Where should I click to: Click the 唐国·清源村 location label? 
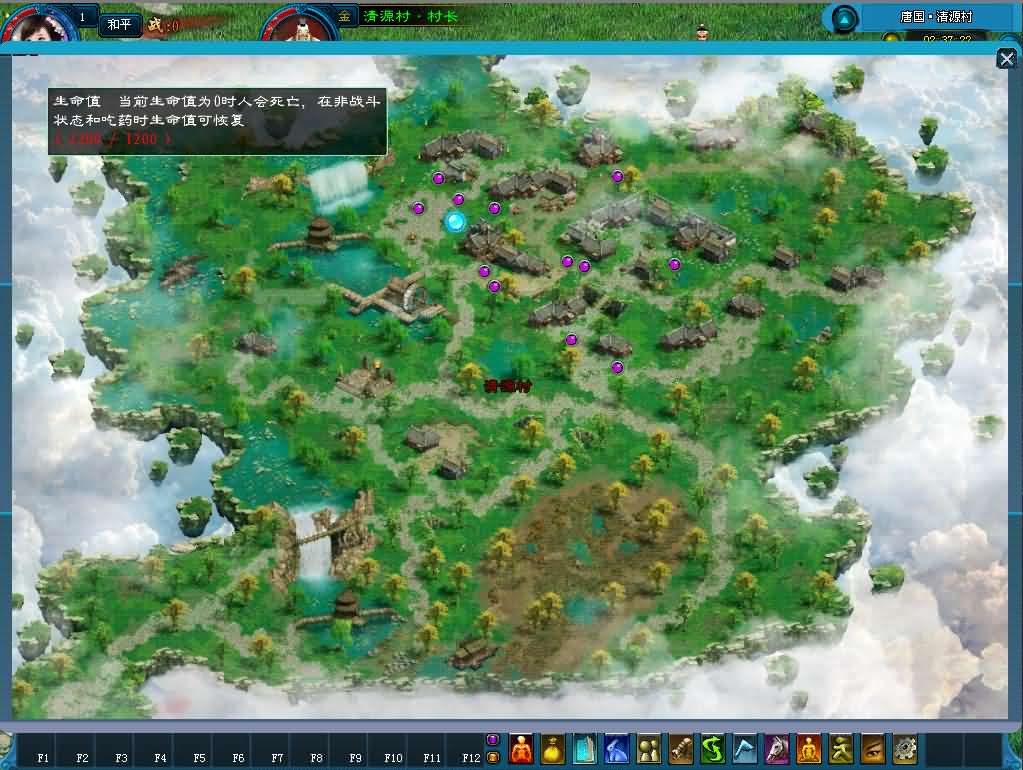tap(936, 17)
